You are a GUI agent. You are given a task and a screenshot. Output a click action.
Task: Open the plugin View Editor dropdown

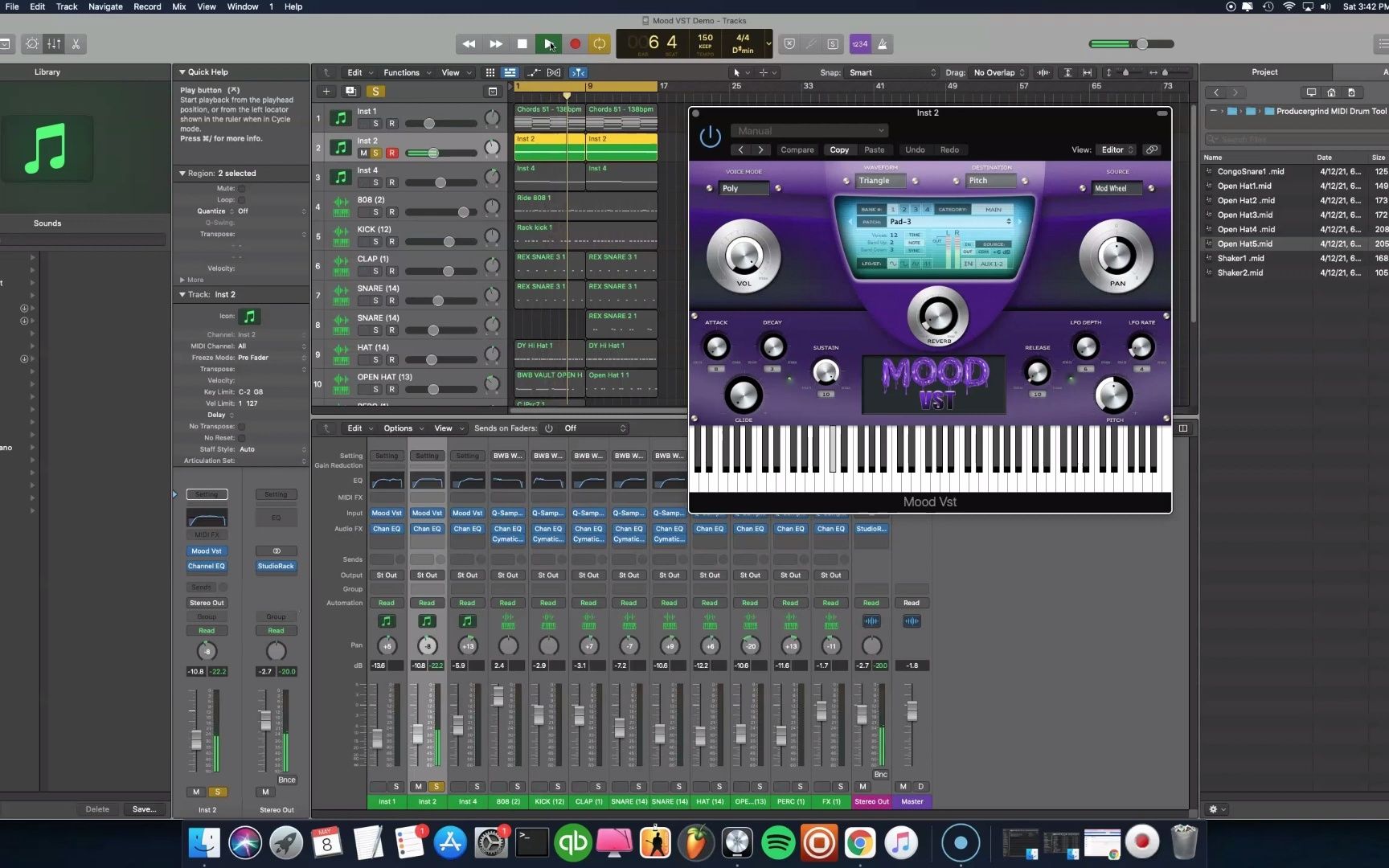1116,150
